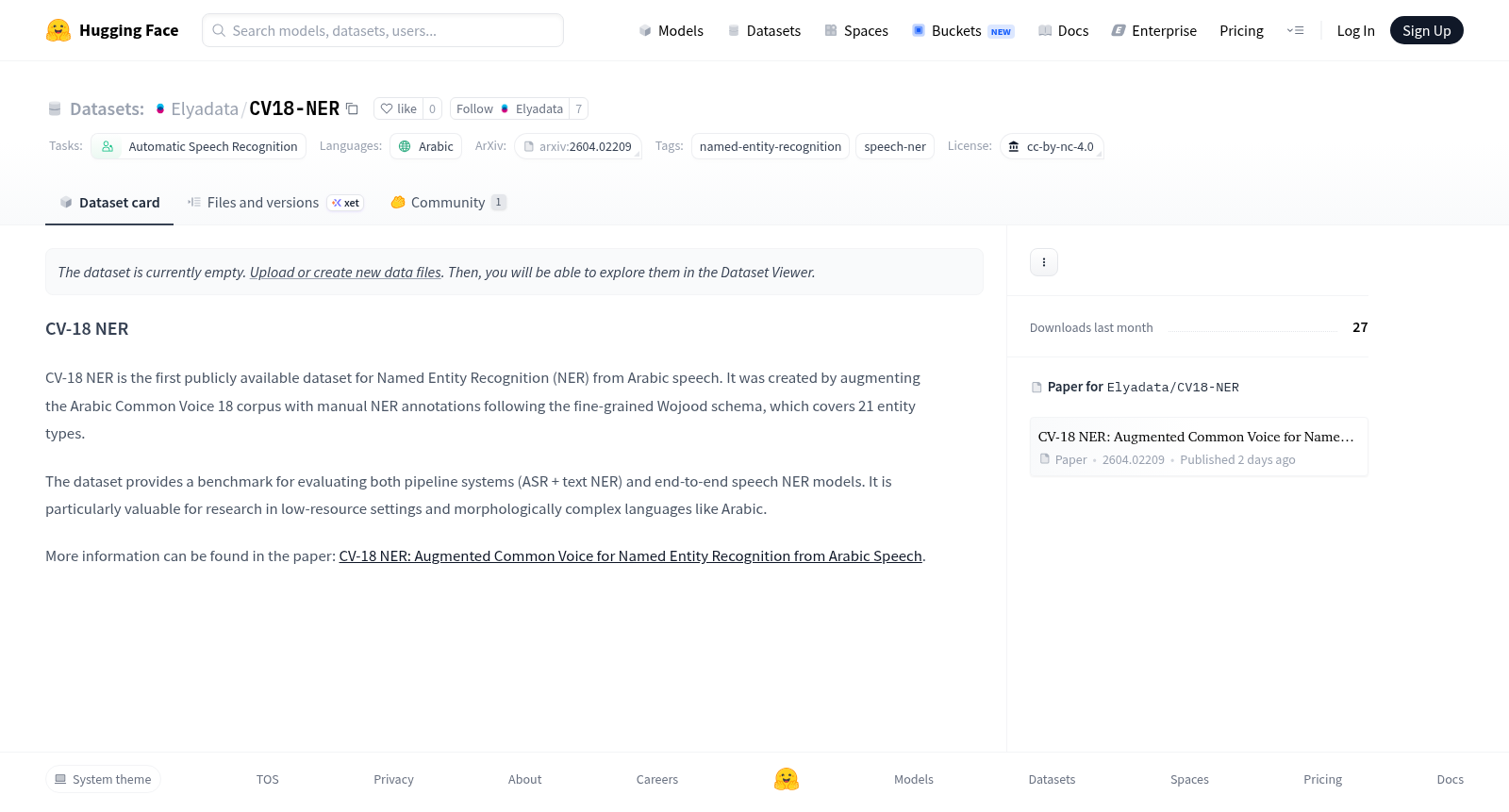Click the Downloads last month label

tap(1091, 327)
